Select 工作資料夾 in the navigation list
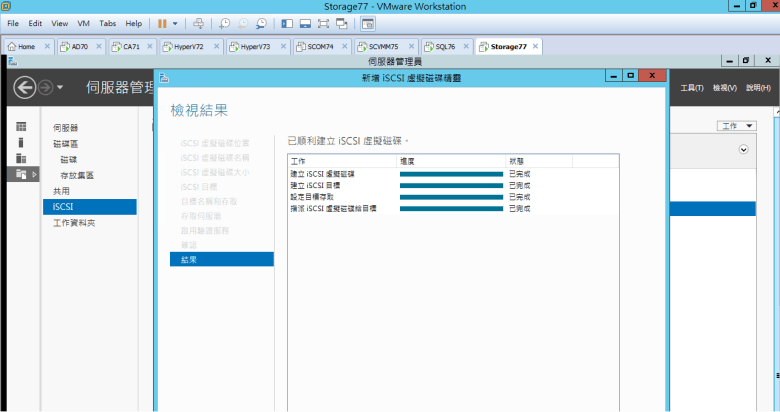The width and height of the screenshot is (780, 412). coord(73,222)
